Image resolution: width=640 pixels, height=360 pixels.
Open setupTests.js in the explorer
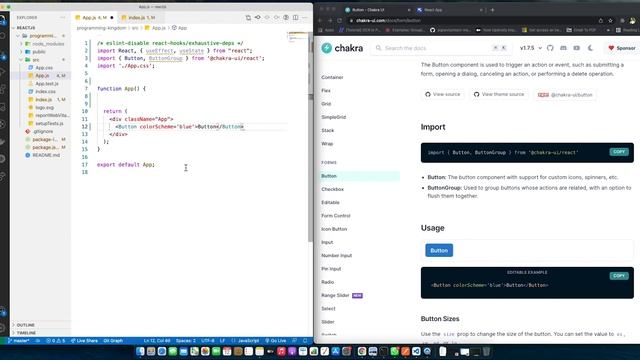pyautogui.click(x=49, y=123)
